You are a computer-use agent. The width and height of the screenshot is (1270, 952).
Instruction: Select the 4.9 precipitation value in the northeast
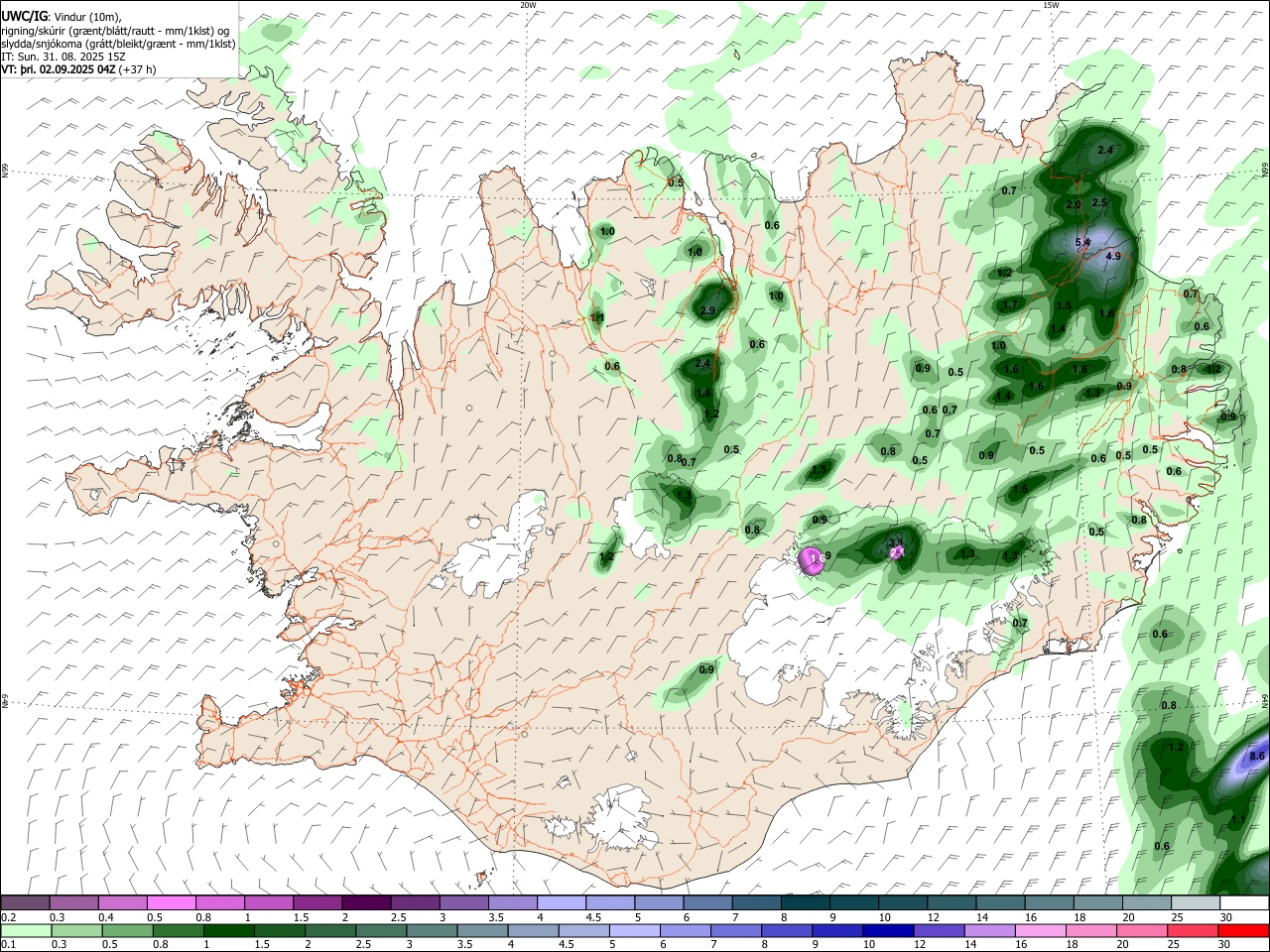tap(1112, 256)
